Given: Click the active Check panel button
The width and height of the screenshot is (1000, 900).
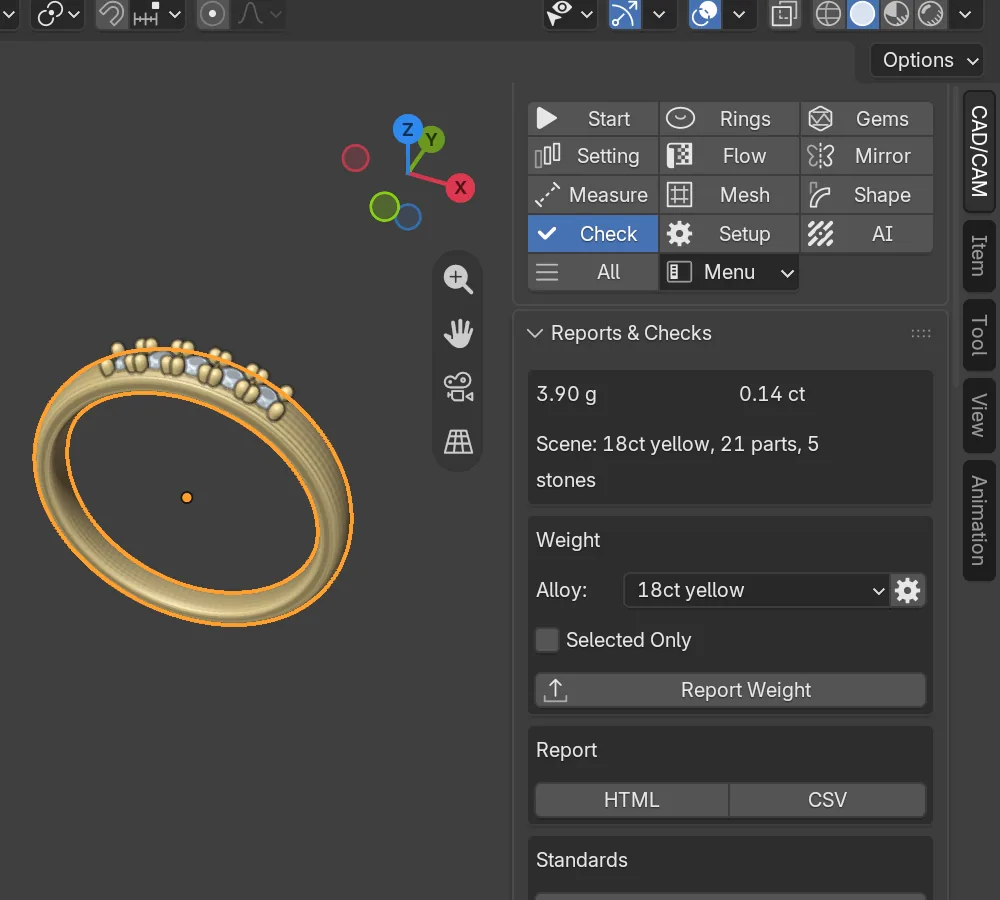Looking at the screenshot, I should (592, 233).
